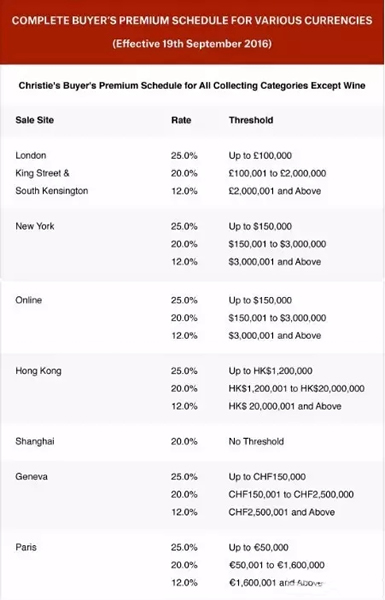Select the Sale Site column header
385x600 pixels.
pos(34,120)
